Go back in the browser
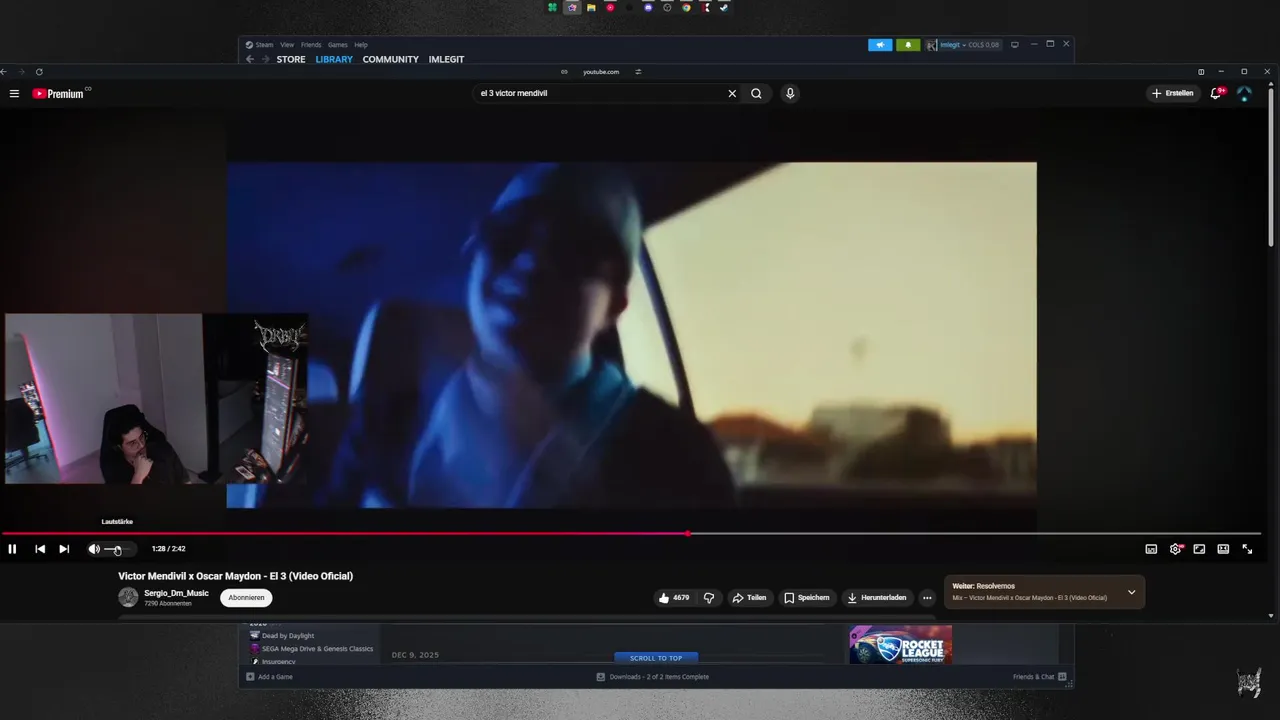1280x720 pixels. point(4,72)
